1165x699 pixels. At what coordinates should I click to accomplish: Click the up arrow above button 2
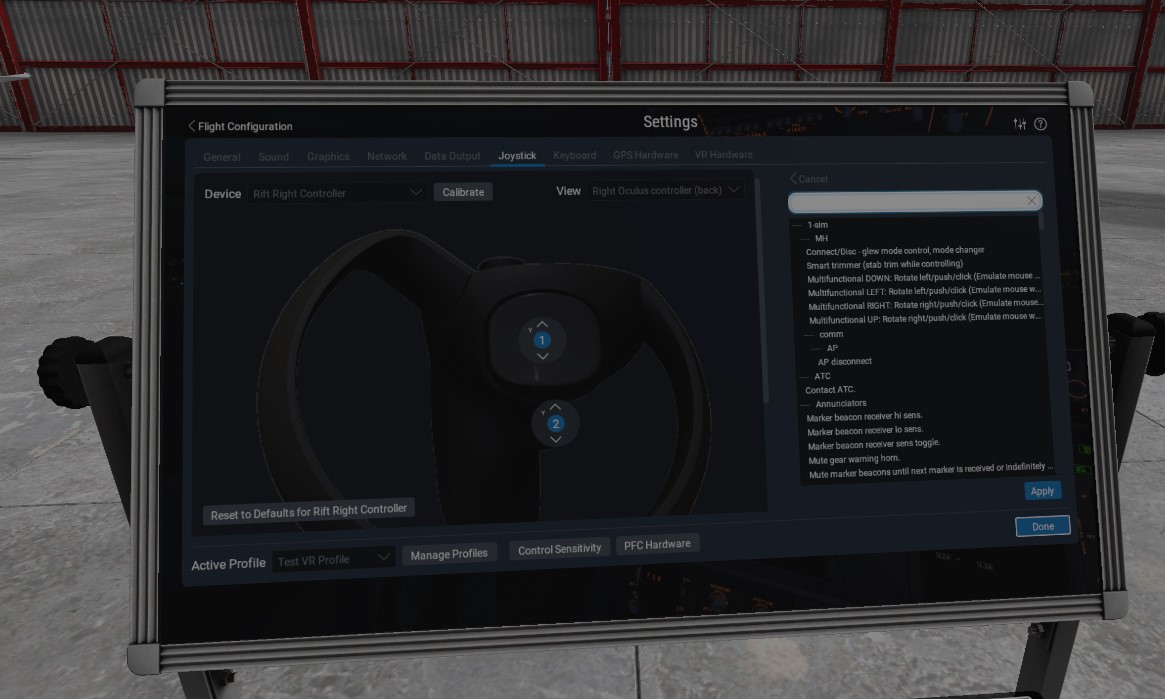(x=555, y=407)
